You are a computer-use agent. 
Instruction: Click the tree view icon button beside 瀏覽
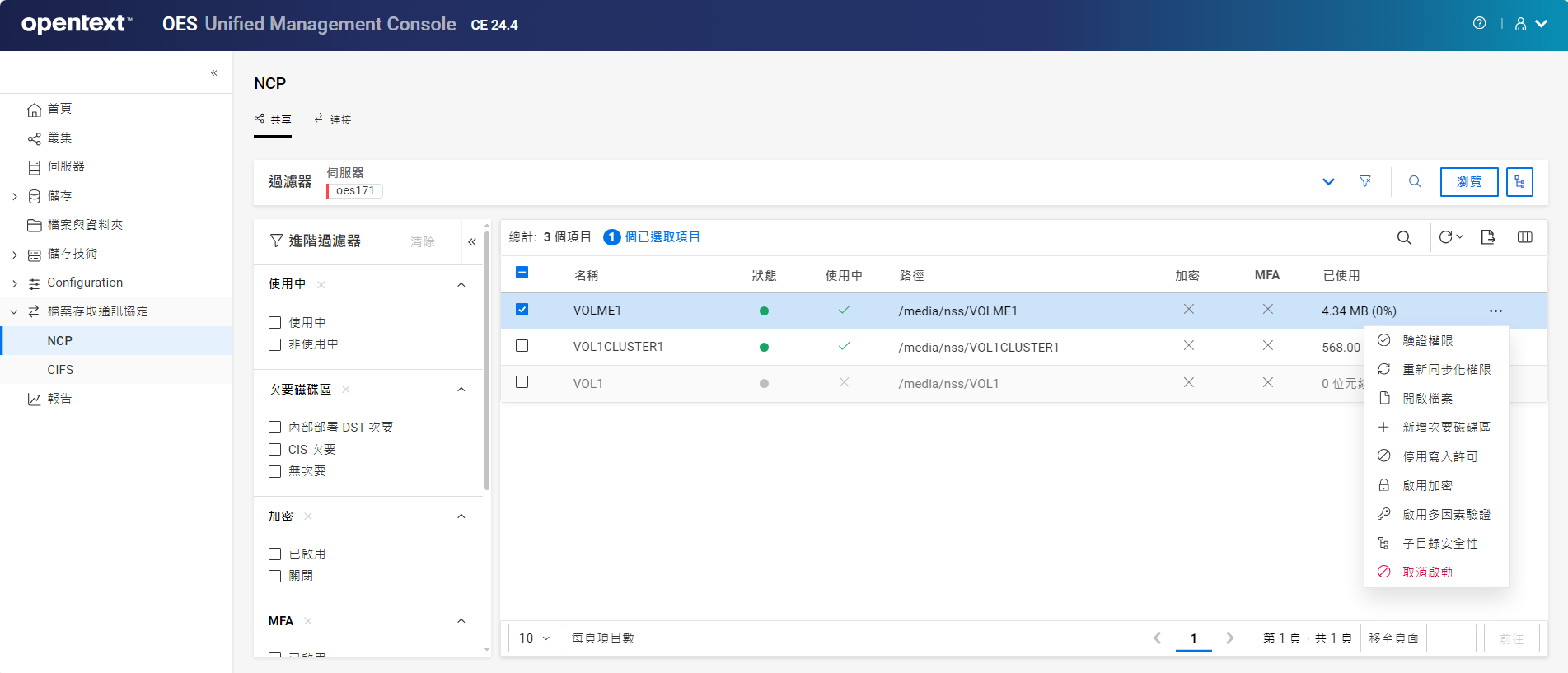point(1519,182)
